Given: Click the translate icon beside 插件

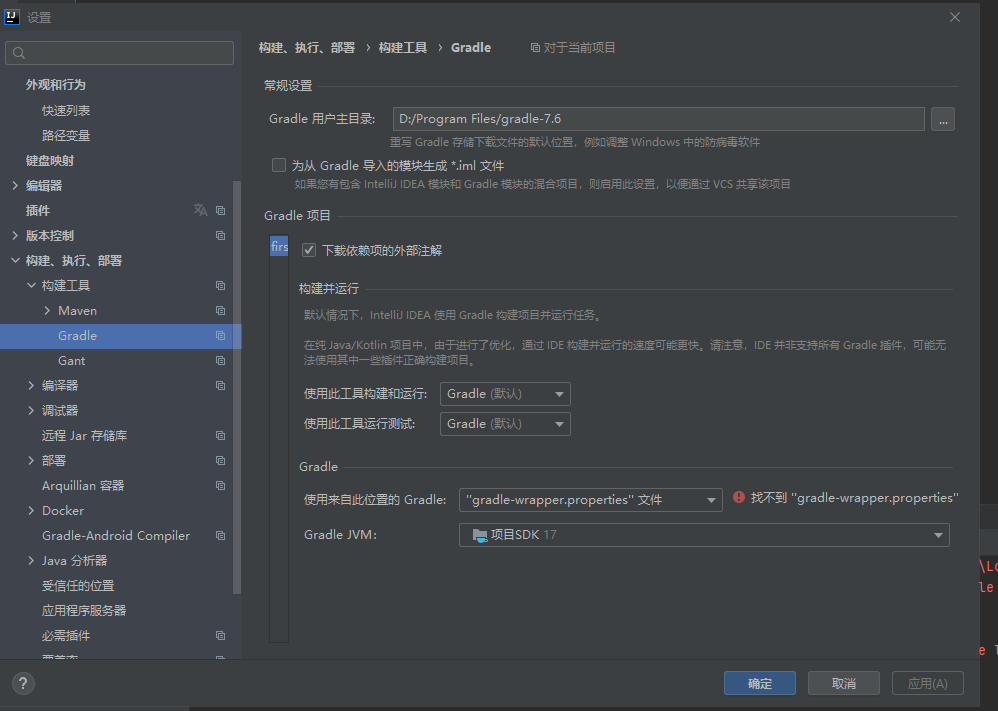Looking at the screenshot, I should (200, 210).
